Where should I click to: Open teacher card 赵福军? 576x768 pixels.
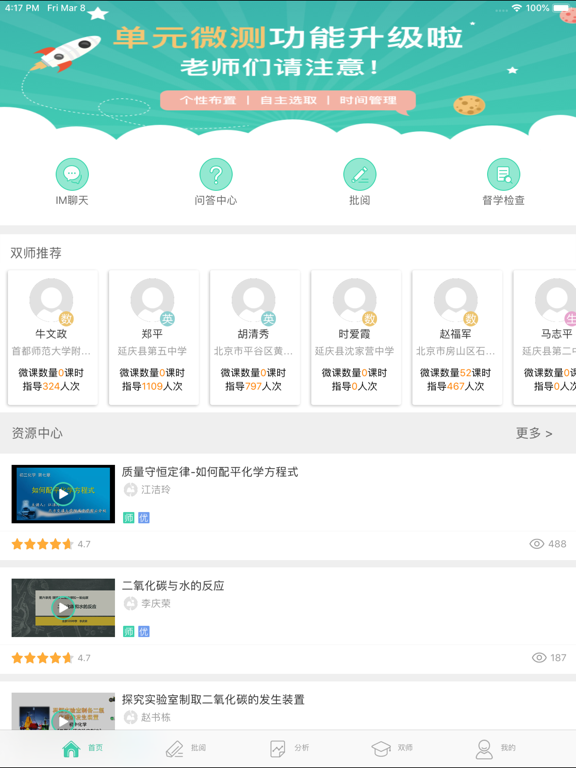pos(457,337)
